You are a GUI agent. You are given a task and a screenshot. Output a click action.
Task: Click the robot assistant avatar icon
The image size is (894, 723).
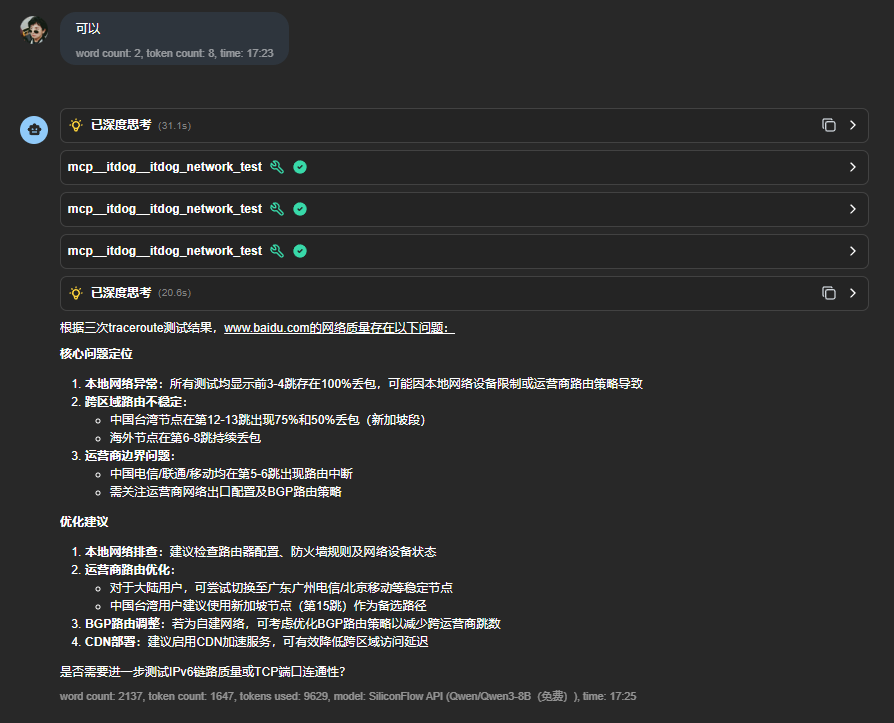(34, 130)
